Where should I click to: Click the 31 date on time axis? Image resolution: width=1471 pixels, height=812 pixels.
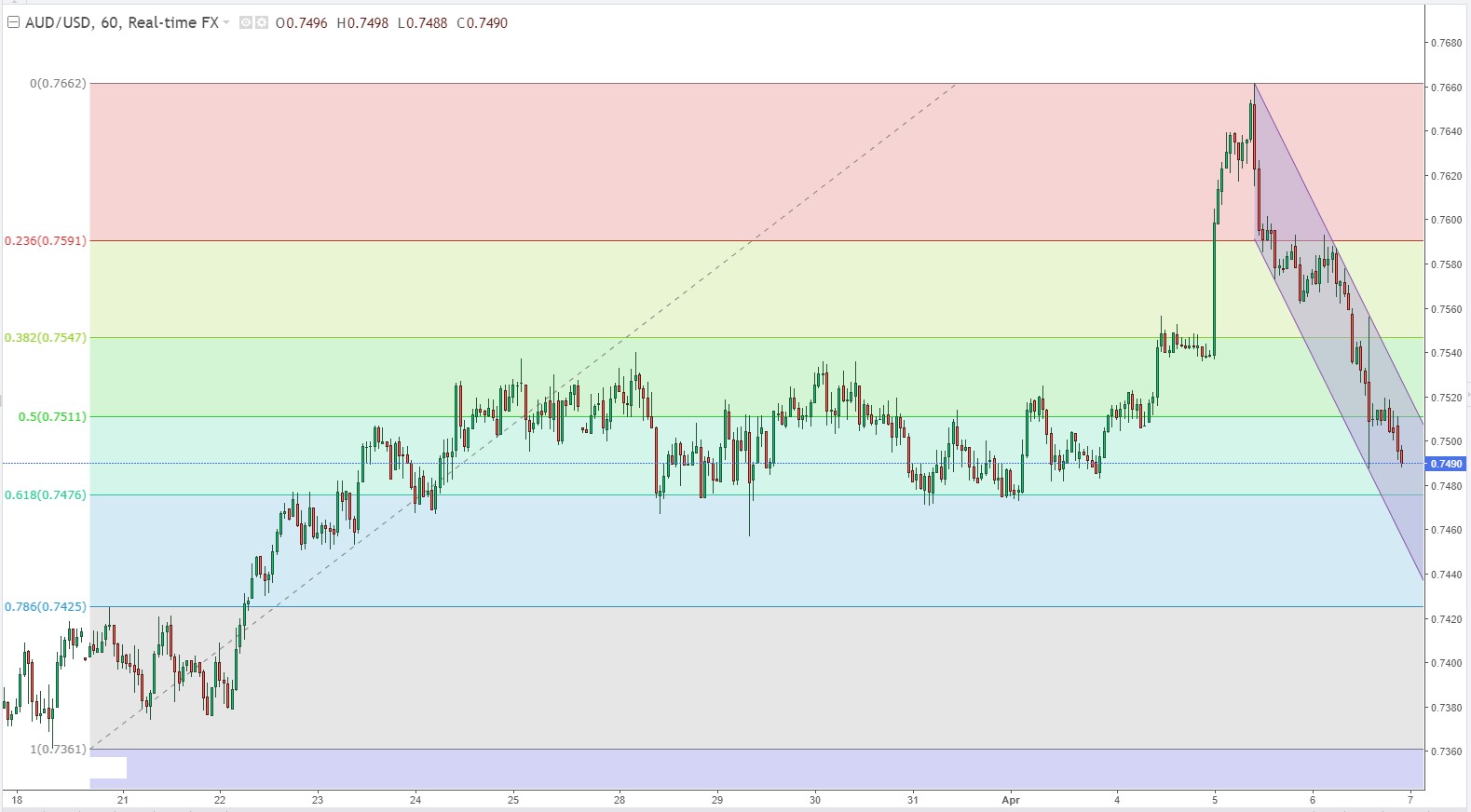pyautogui.click(x=913, y=799)
